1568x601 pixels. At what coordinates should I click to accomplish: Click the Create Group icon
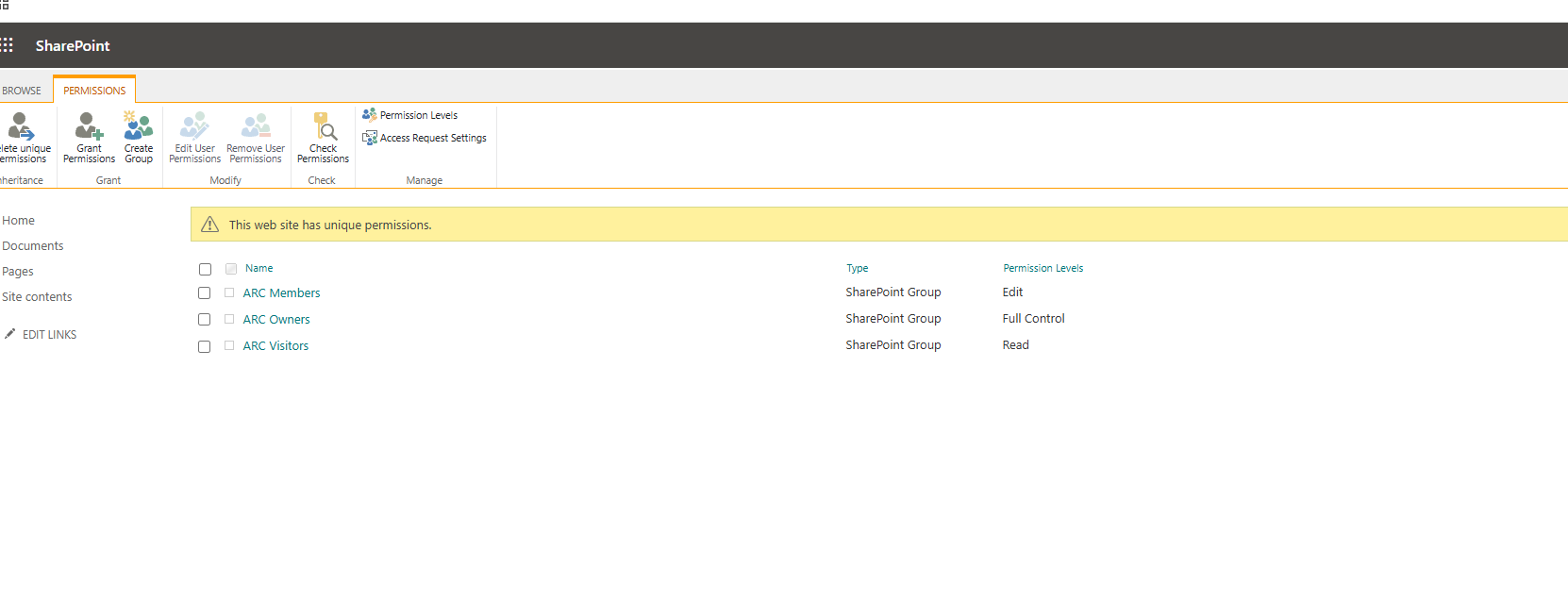139,126
